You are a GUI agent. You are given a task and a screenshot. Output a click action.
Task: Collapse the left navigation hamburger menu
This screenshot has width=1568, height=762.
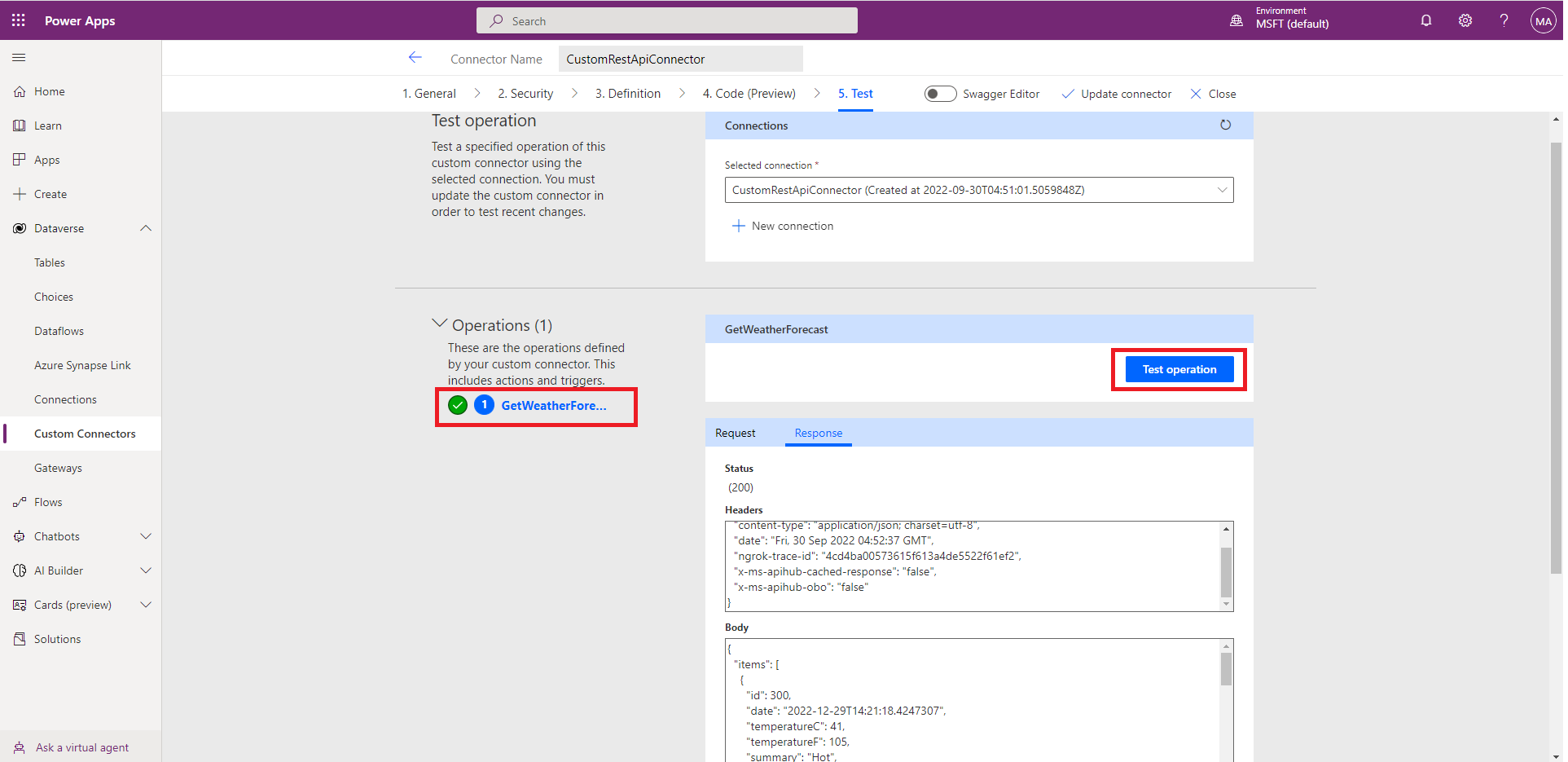point(19,58)
